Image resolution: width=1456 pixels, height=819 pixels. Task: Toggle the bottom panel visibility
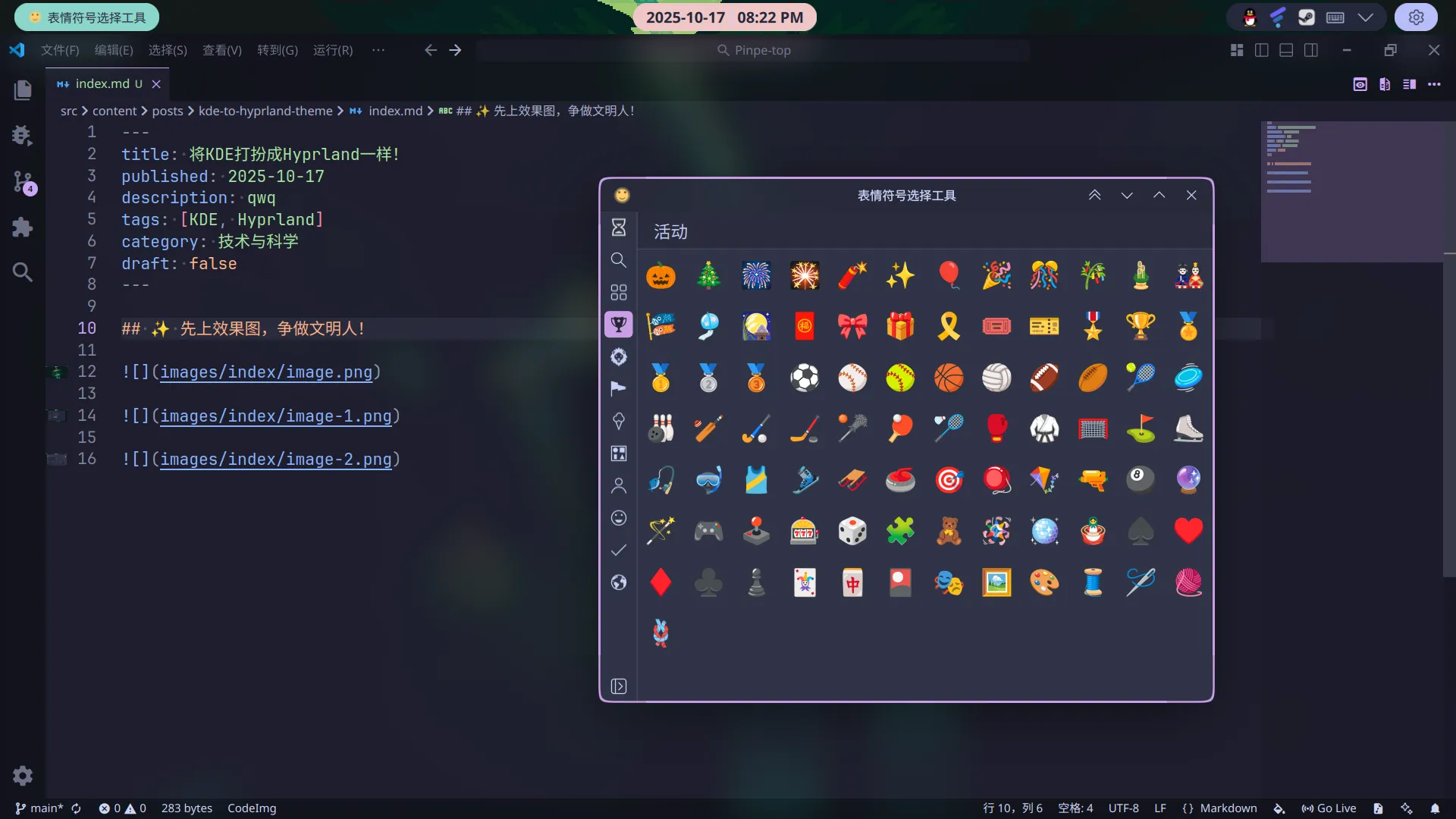1286,50
